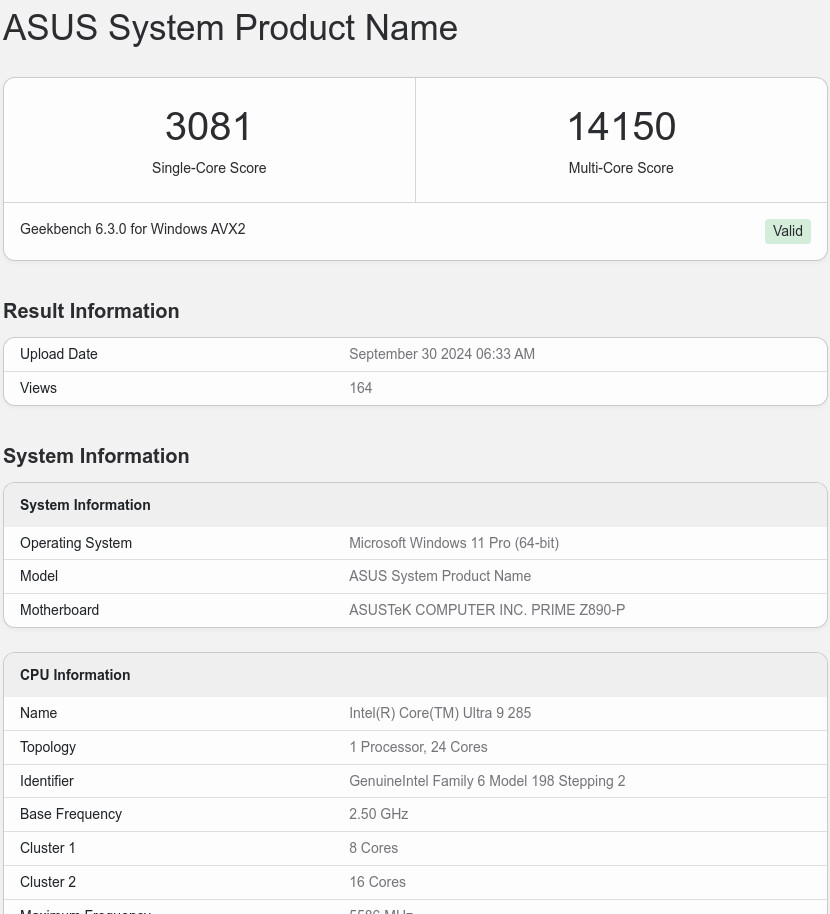Click the Single-Core Score label
The image size is (830, 914).
click(x=209, y=168)
